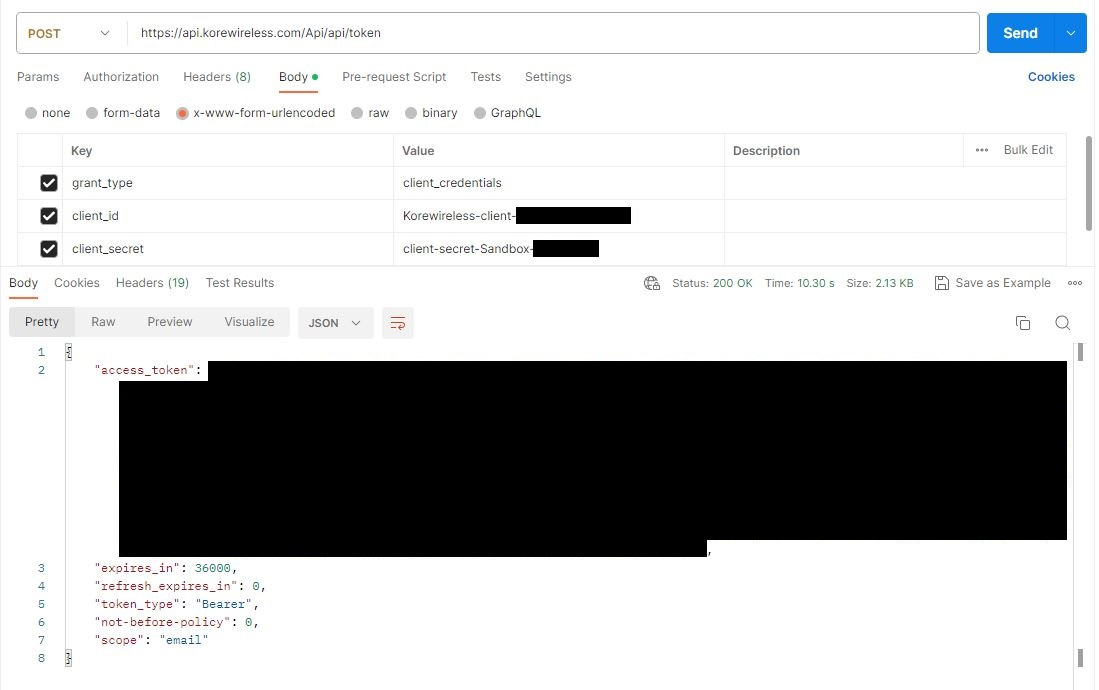Click the Send button
Screen dimensions: 1099x690
click(x=1019, y=32)
